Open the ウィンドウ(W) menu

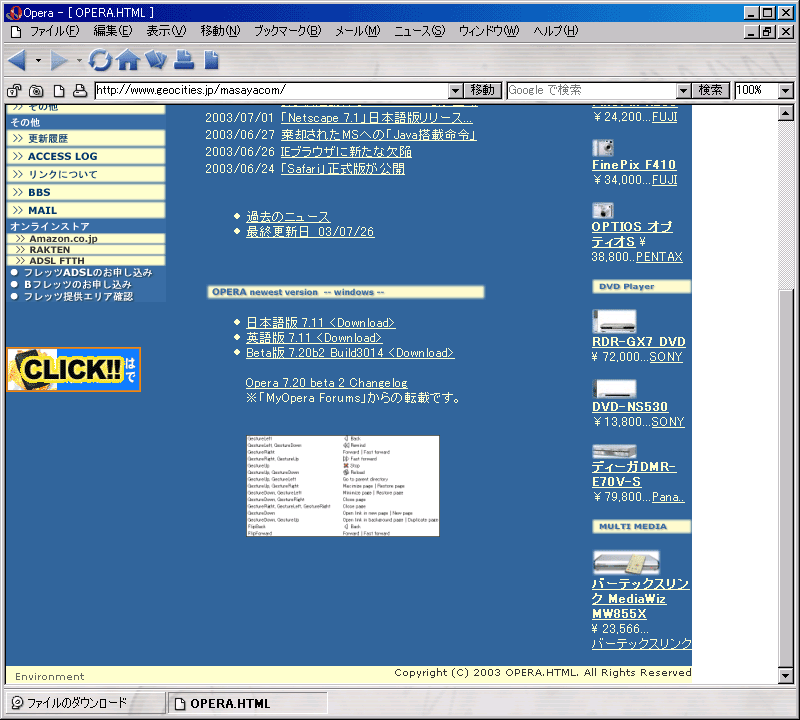489,31
